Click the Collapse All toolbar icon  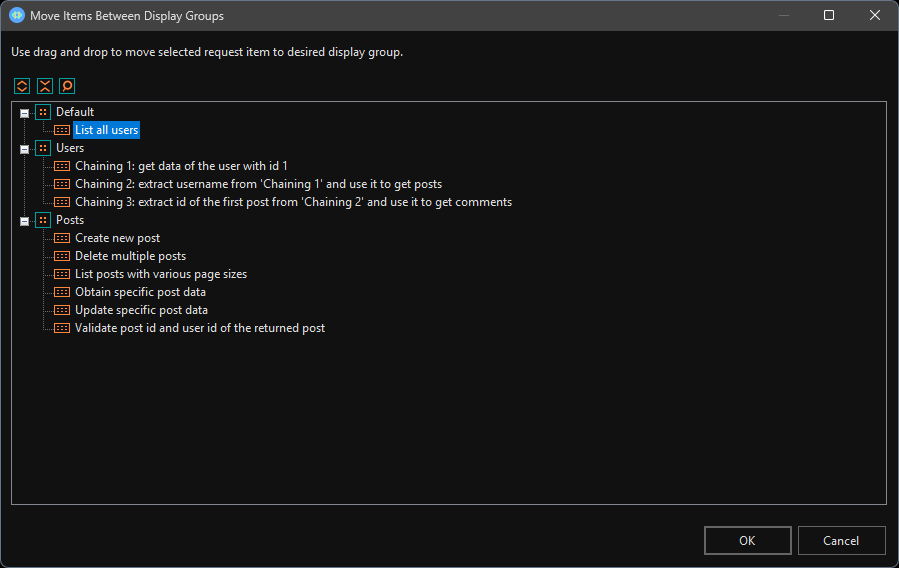(45, 86)
